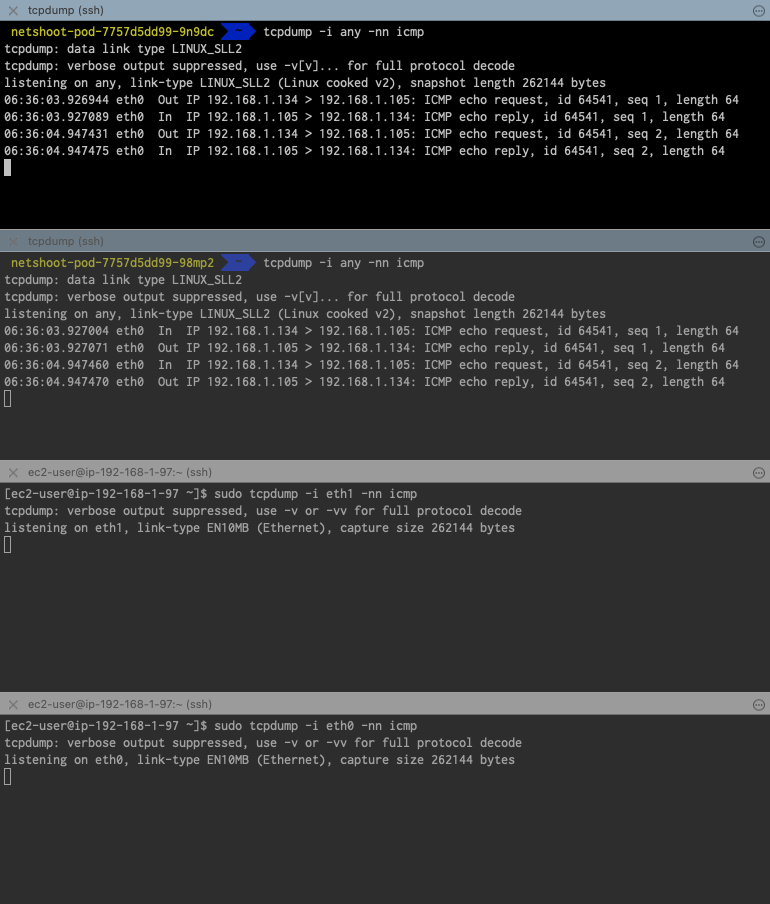Close the pane running tcpdump on eth0
Image resolution: width=770 pixels, height=904 pixels.
point(13,705)
